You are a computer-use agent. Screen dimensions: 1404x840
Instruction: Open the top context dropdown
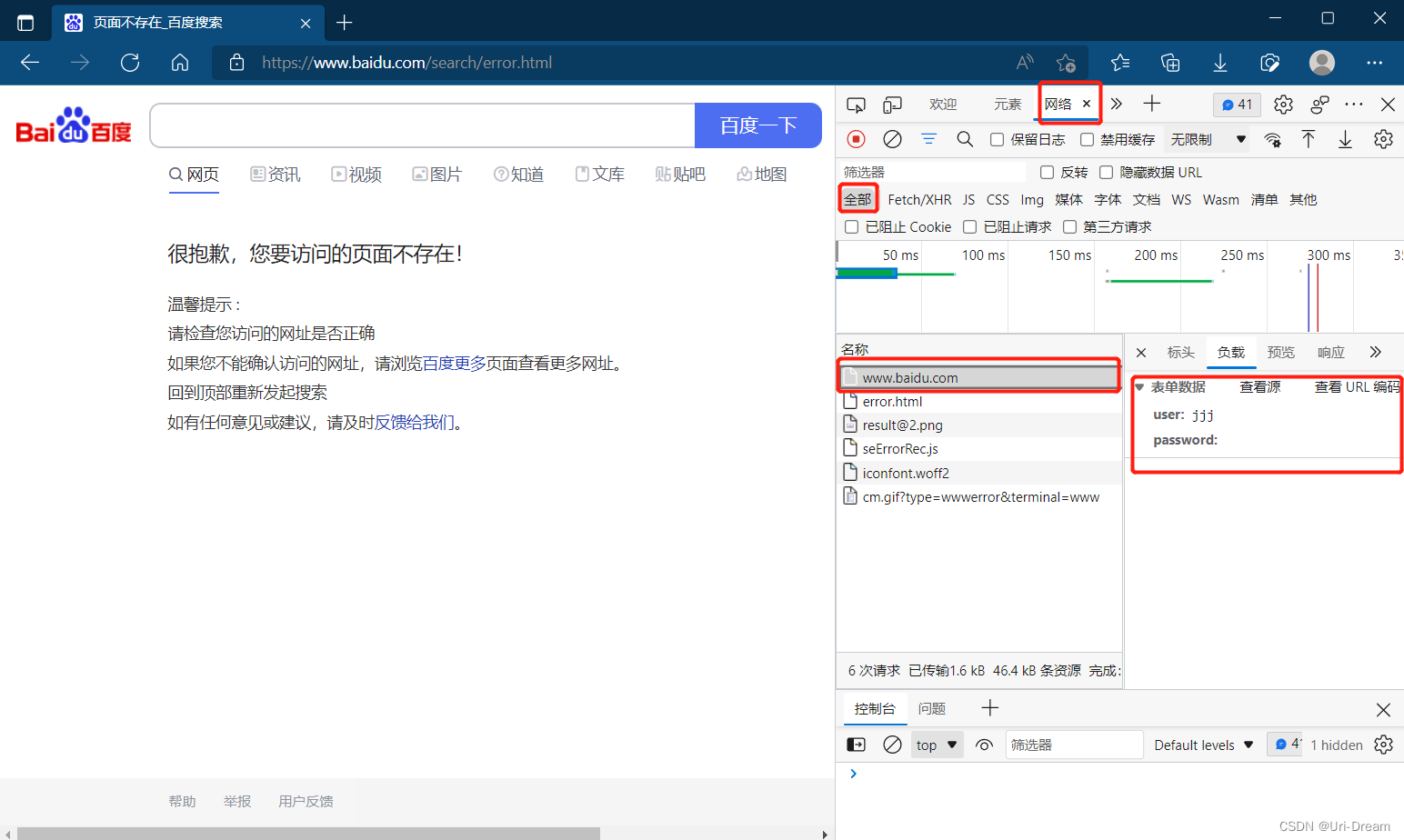click(937, 745)
